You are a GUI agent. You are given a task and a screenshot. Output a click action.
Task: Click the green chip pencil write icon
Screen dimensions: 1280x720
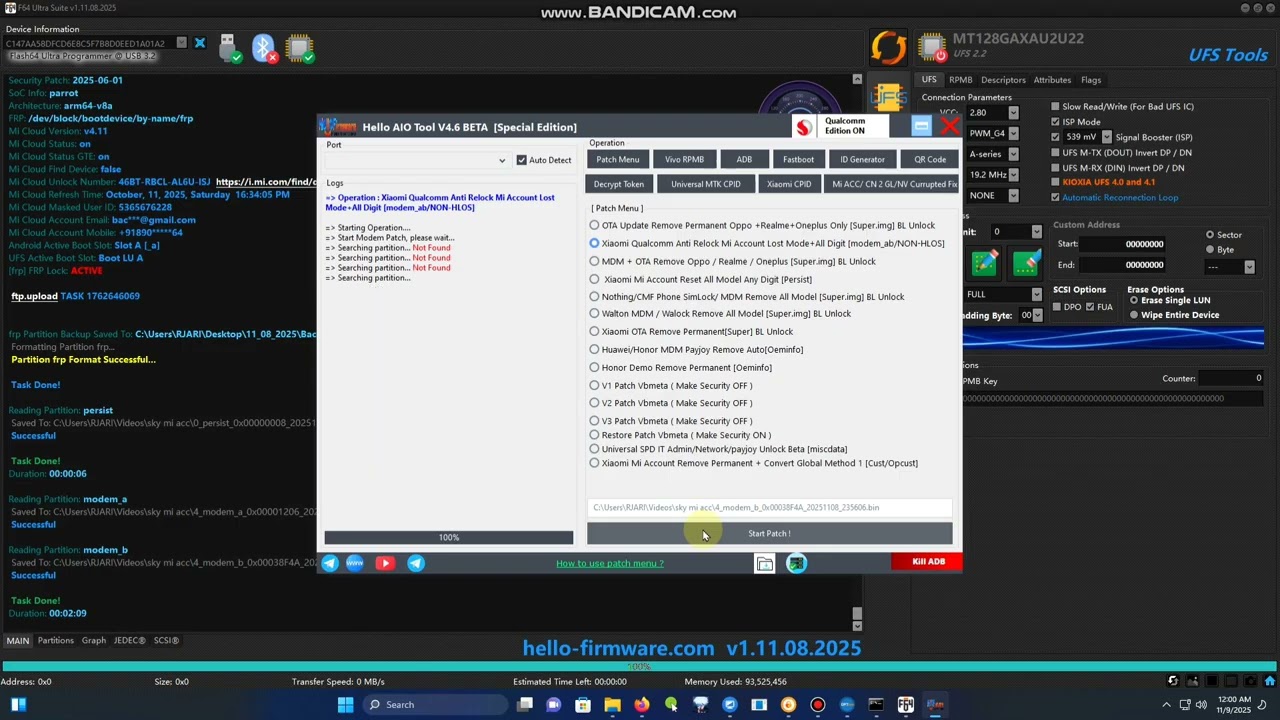[x=985, y=263]
